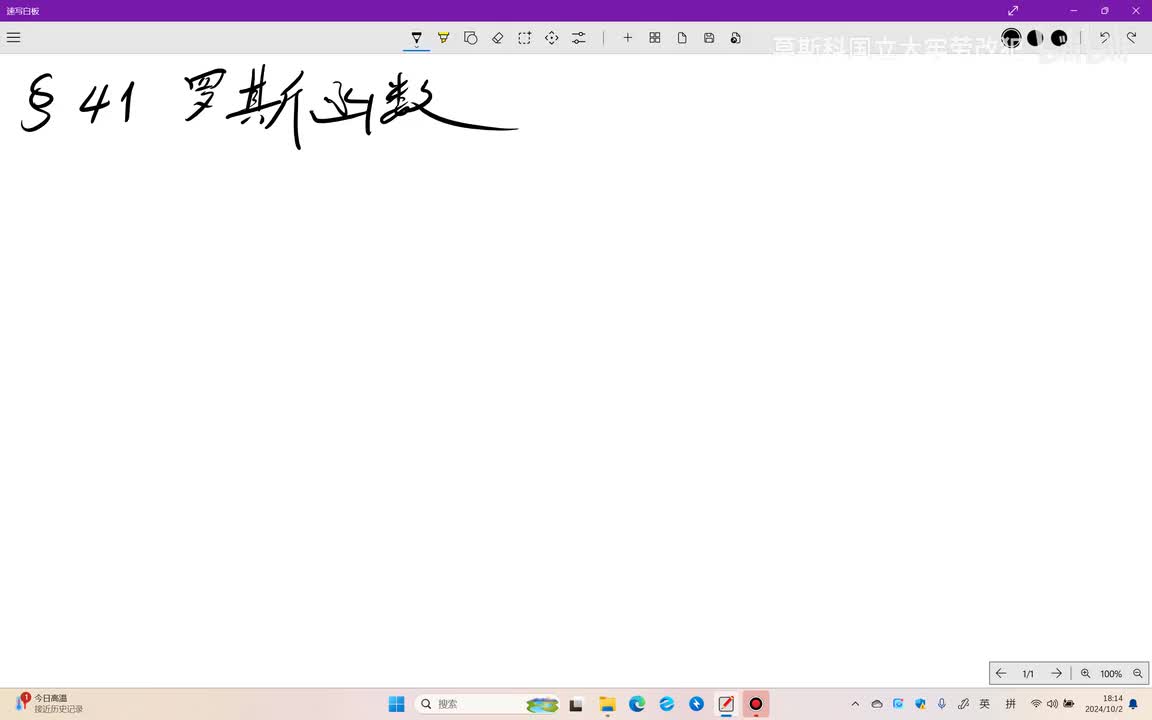
Task: Select the yellow highlighter tool
Action: click(x=444, y=37)
